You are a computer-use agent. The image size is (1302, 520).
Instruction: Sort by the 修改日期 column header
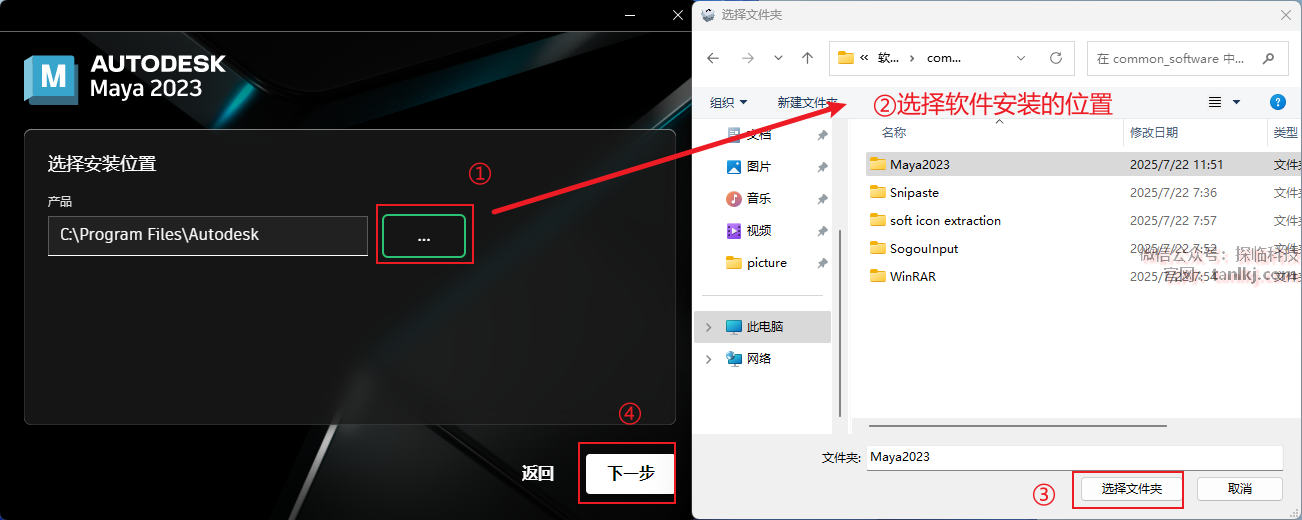(1154, 132)
